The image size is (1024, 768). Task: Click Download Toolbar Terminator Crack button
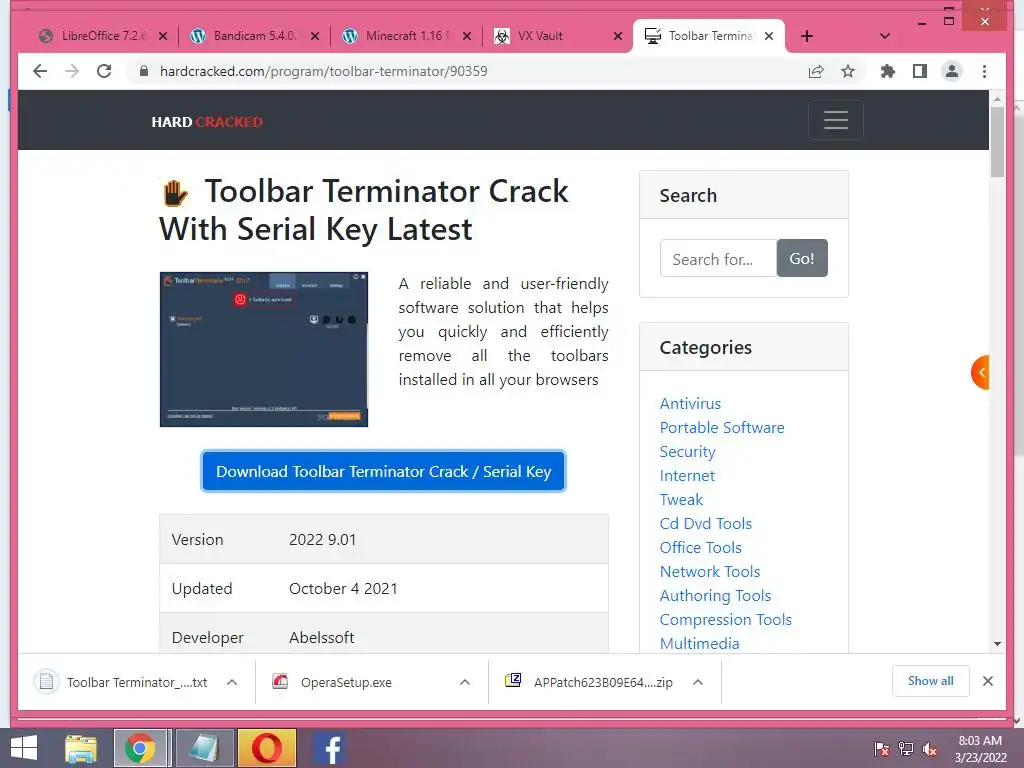[383, 471]
